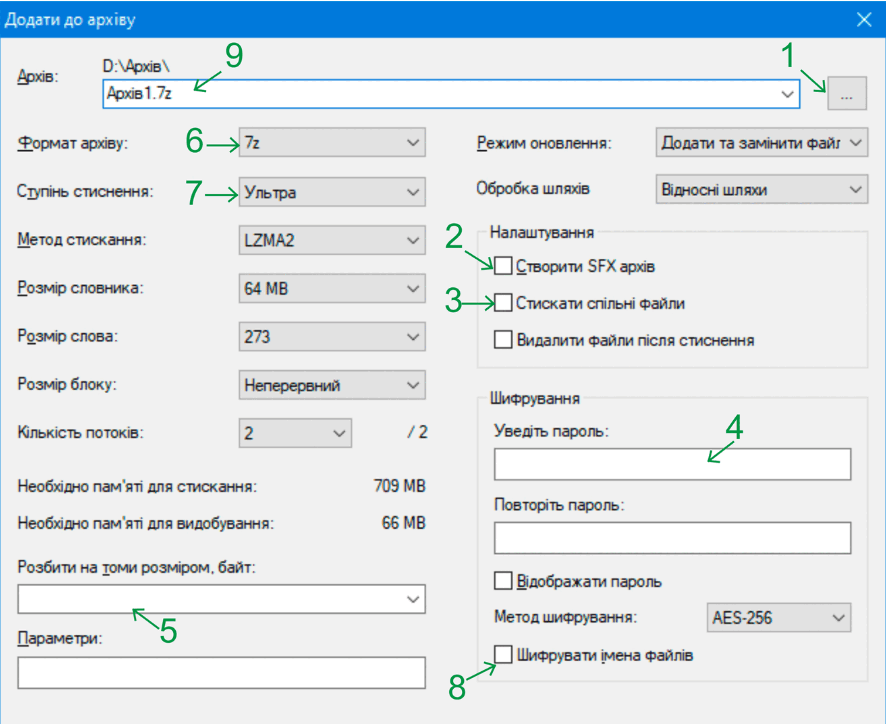886x724 pixels.
Task: Open the Метод стискання LZMA2 dropdown
Action: [x=332, y=240]
